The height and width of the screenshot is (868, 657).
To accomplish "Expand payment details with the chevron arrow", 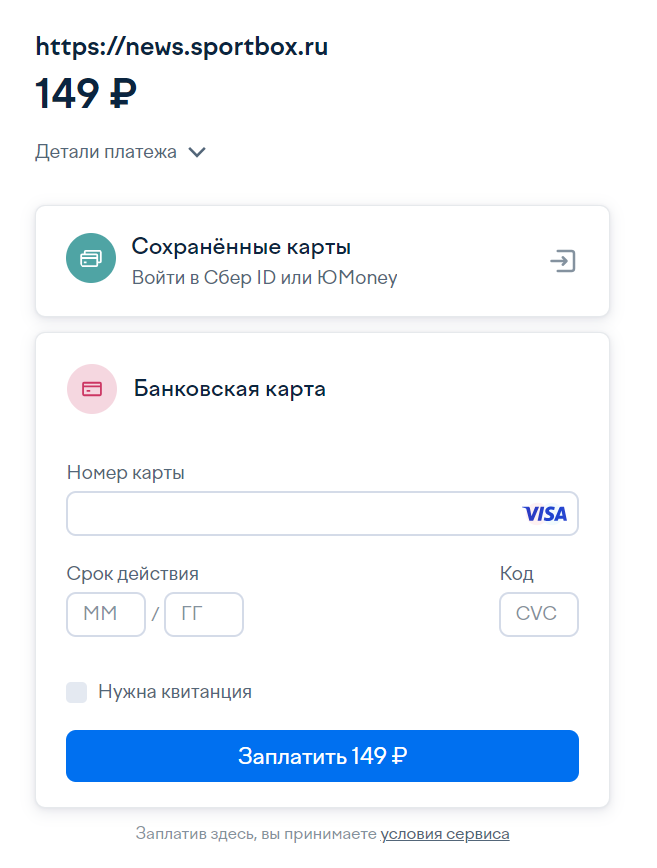I will (197, 152).
